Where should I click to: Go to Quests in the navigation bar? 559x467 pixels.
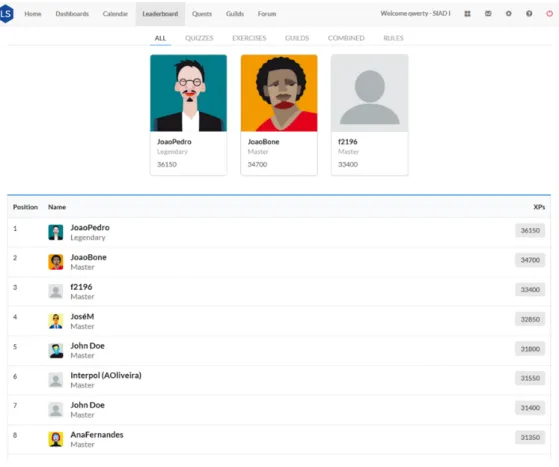tap(202, 14)
